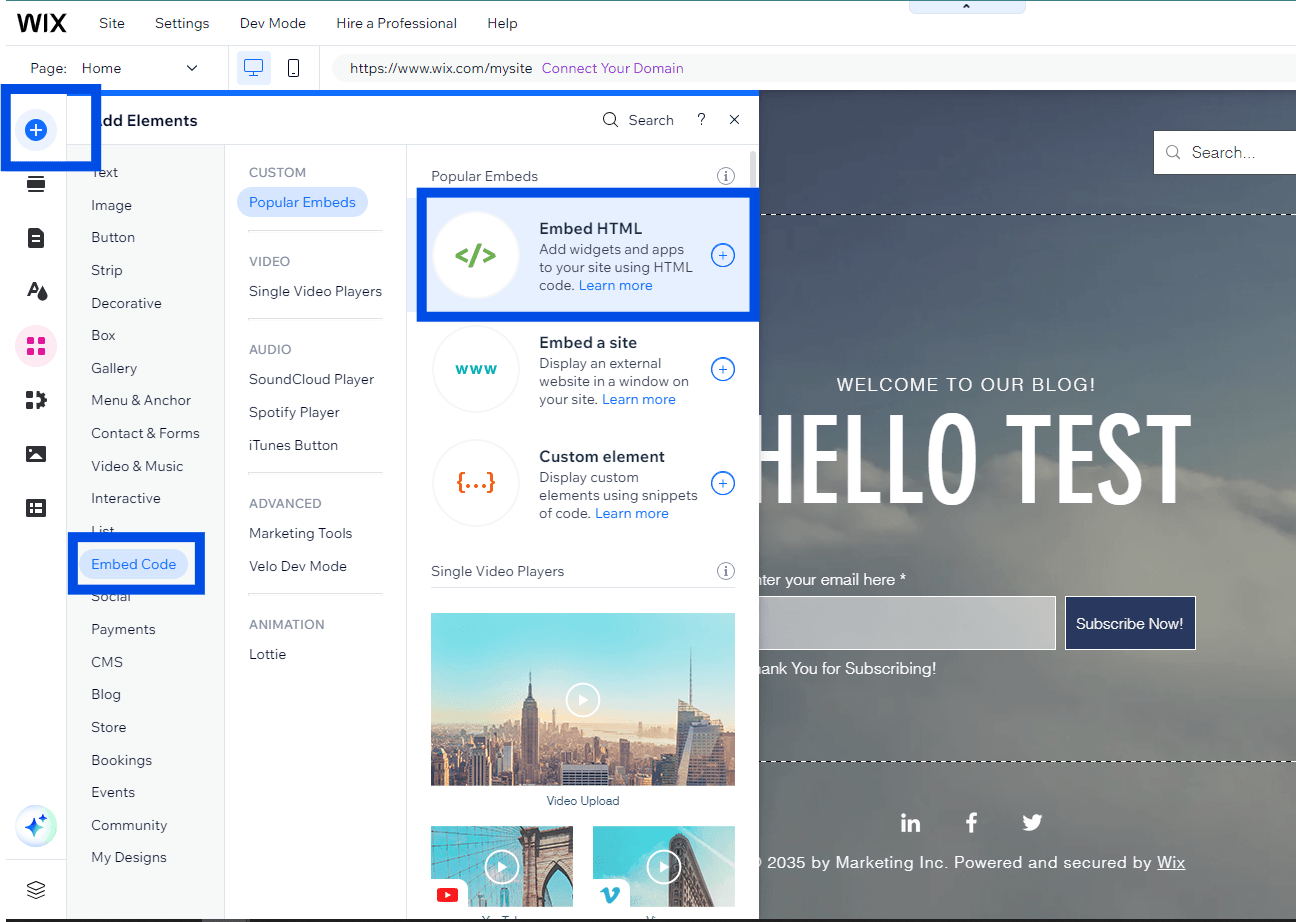Open the AI sparkle assistant icon
Viewport: 1296px width, 922px height.
(x=36, y=827)
